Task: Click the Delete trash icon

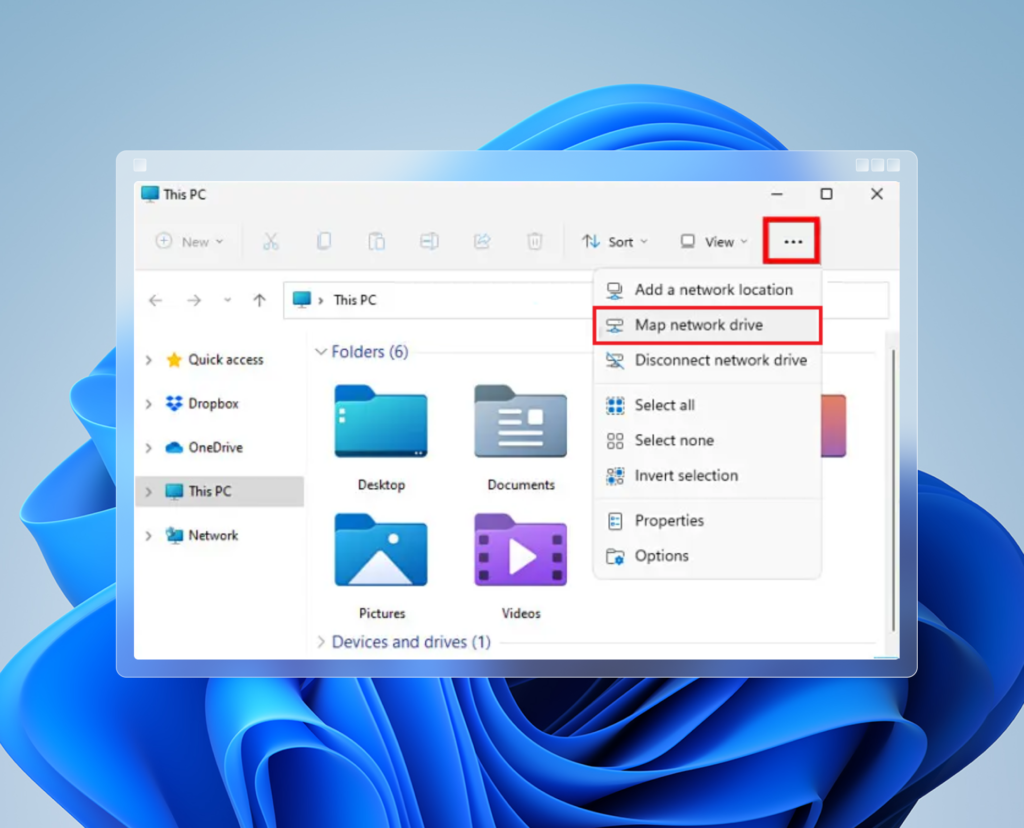Action: [x=535, y=242]
